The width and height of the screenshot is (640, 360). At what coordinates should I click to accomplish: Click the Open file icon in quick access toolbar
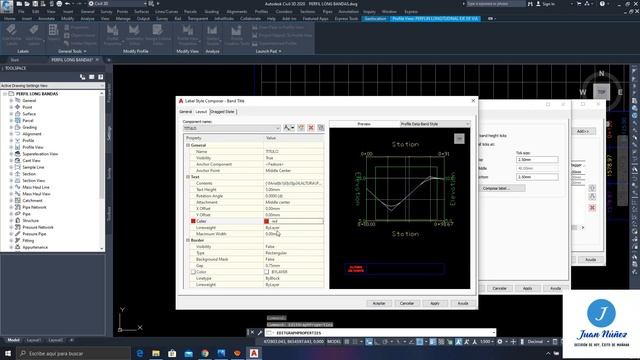click(27, 4)
